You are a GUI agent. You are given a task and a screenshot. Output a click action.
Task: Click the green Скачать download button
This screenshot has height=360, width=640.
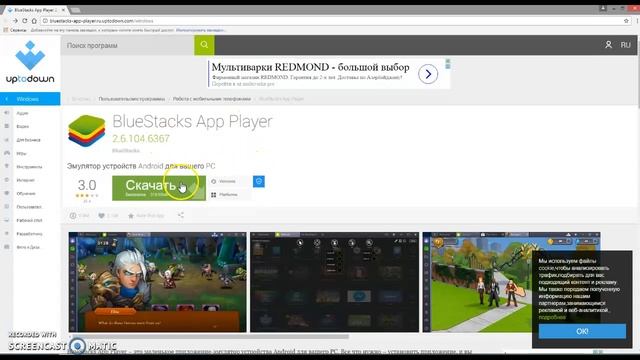pos(159,188)
